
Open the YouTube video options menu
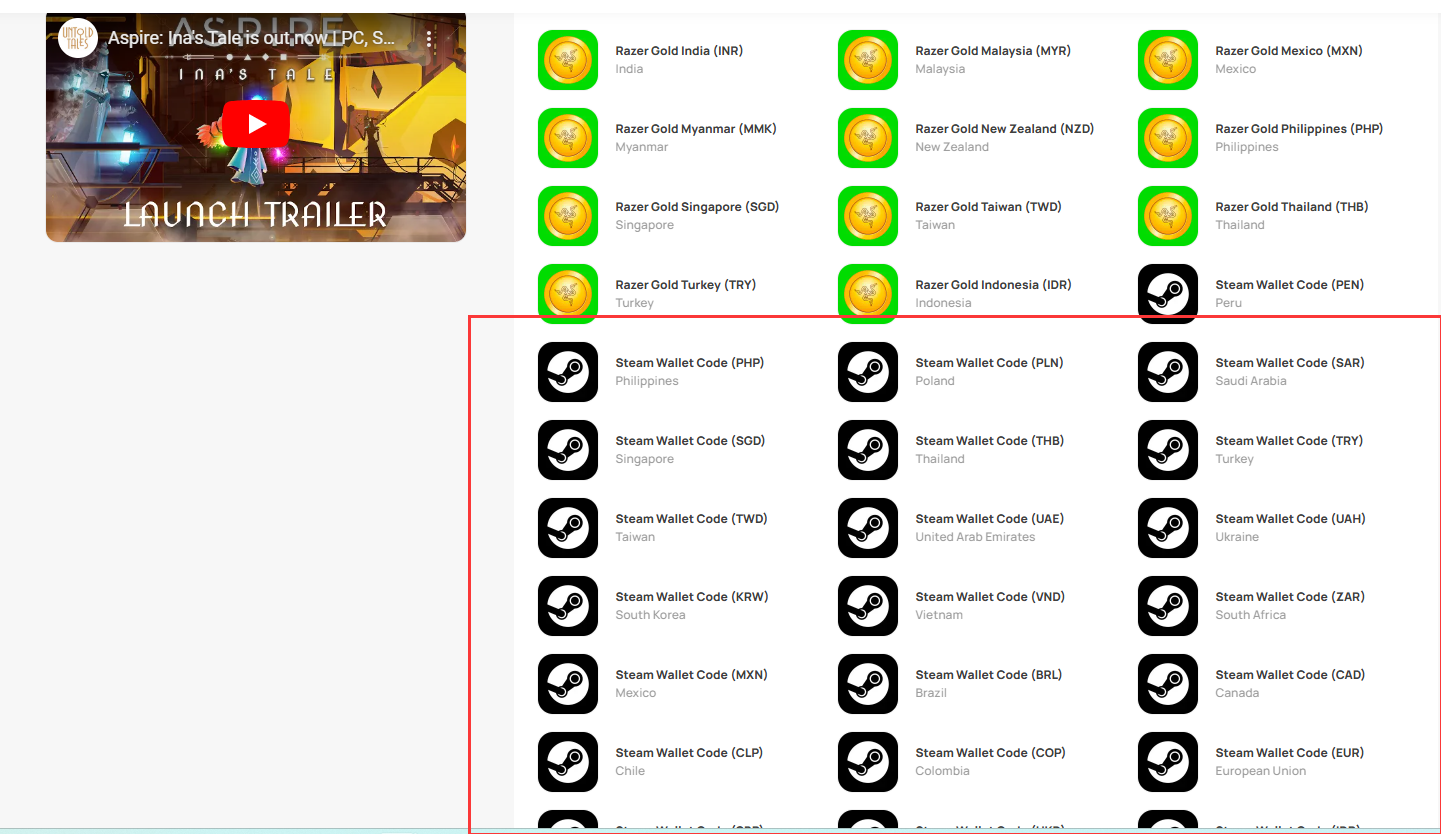(x=430, y=39)
